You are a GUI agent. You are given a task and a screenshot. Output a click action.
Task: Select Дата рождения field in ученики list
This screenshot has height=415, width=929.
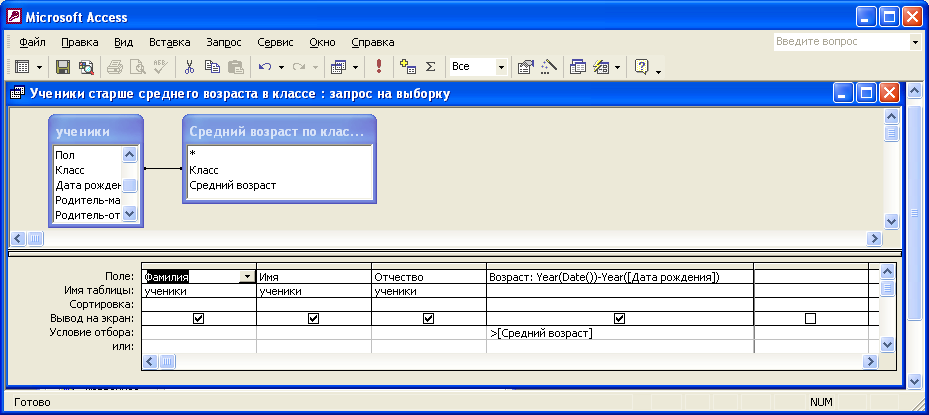pos(87,185)
